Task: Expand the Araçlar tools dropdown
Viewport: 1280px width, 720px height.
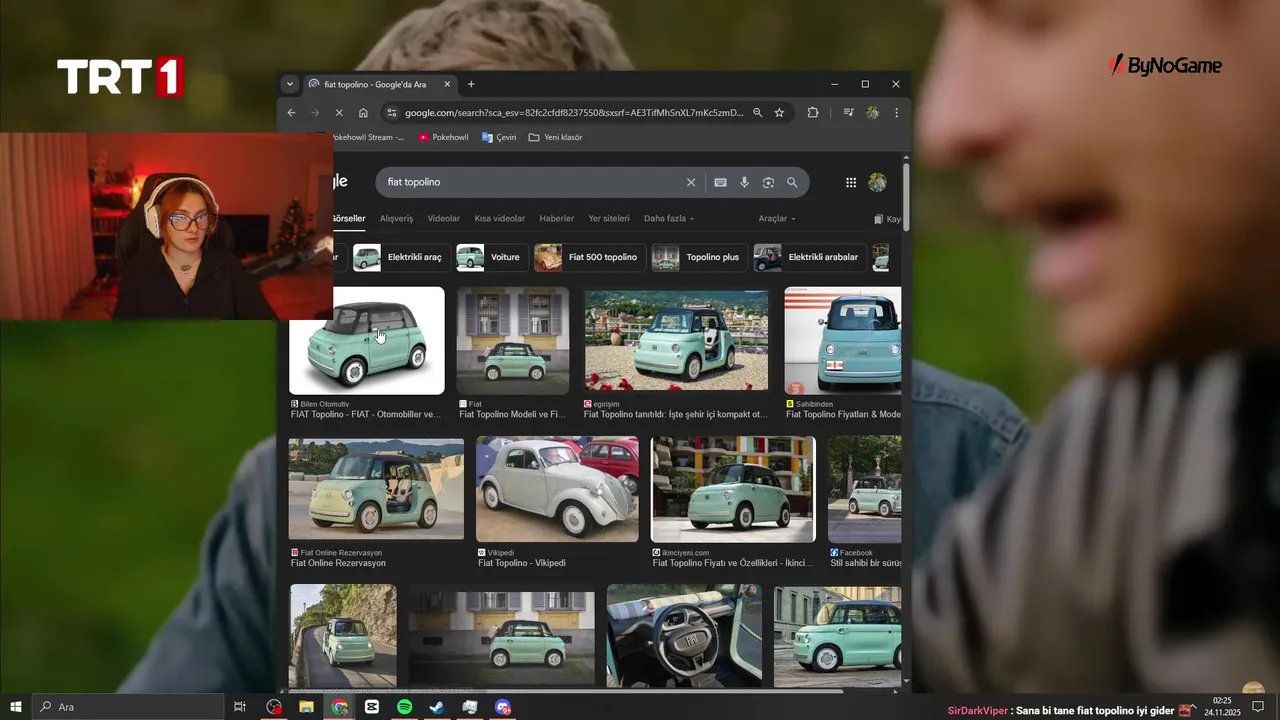Action: 777,218
